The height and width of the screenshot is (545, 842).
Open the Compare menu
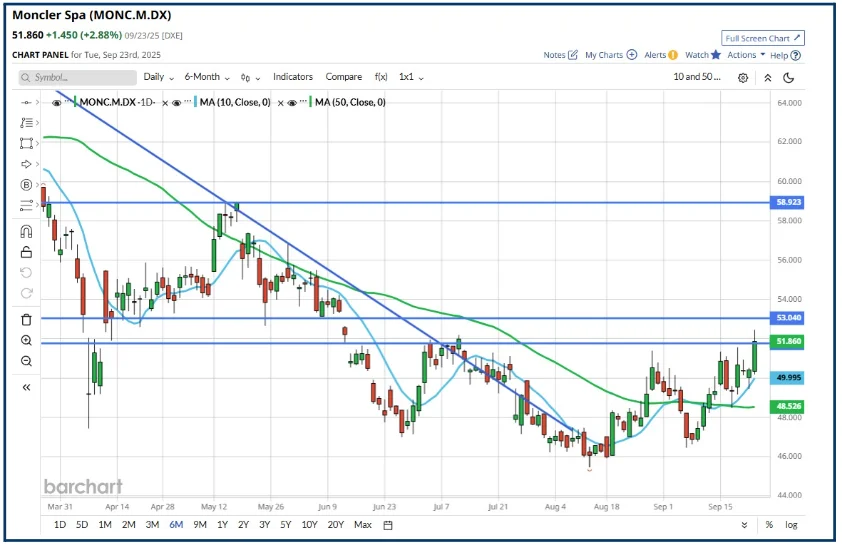click(x=344, y=77)
